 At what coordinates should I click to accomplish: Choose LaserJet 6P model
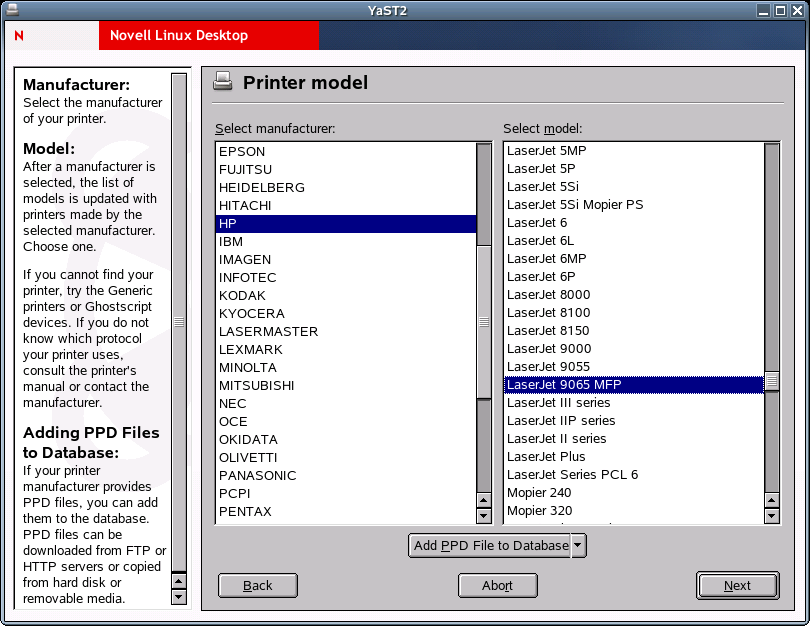click(x=634, y=277)
